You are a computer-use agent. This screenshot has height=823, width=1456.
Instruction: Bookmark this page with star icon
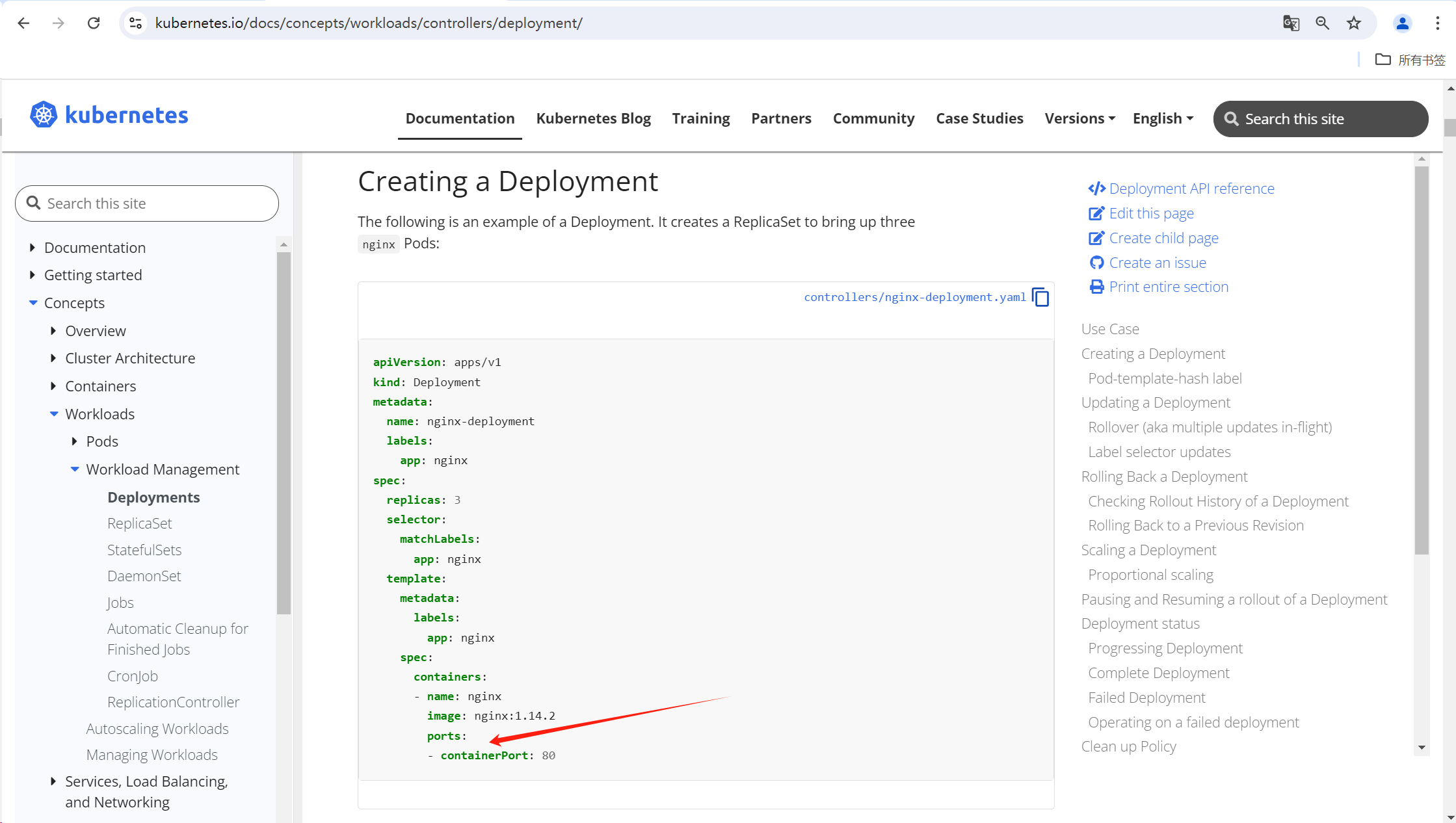tap(1354, 23)
